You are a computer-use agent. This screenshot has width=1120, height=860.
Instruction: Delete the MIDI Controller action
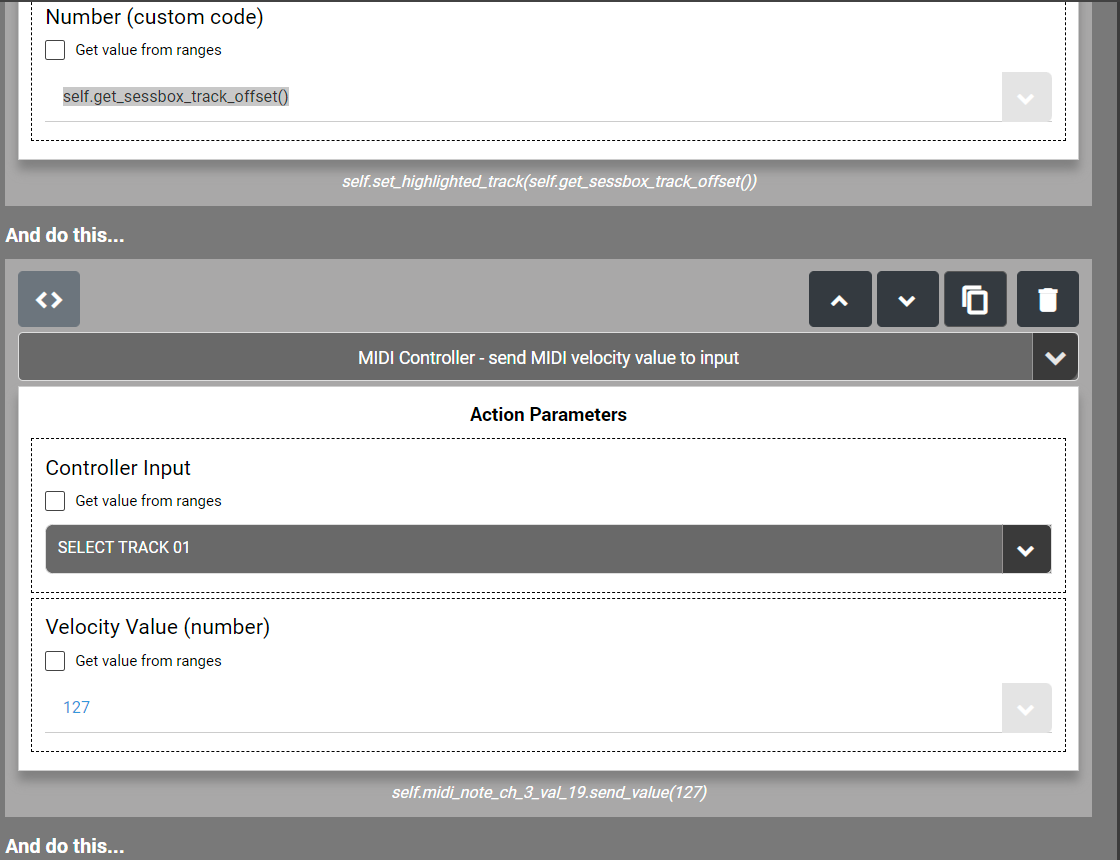click(x=1047, y=299)
